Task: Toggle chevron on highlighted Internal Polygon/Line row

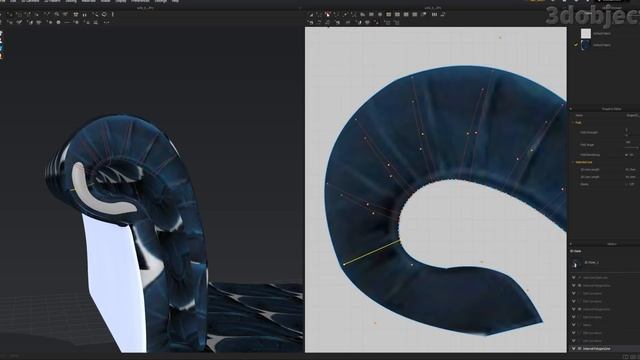Action: (x=573, y=349)
